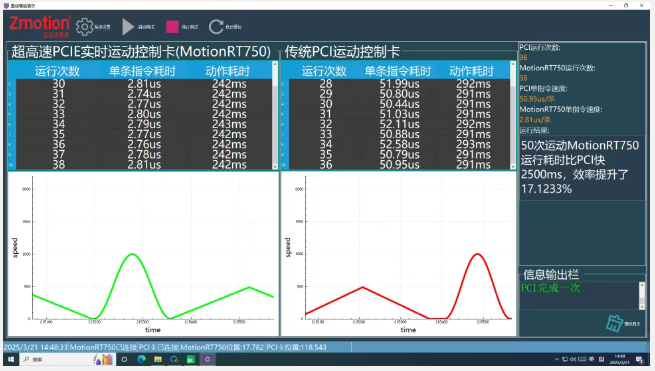Click scroll-down arrow of PCI table
The image size is (655, 371).
pos(513,167)
